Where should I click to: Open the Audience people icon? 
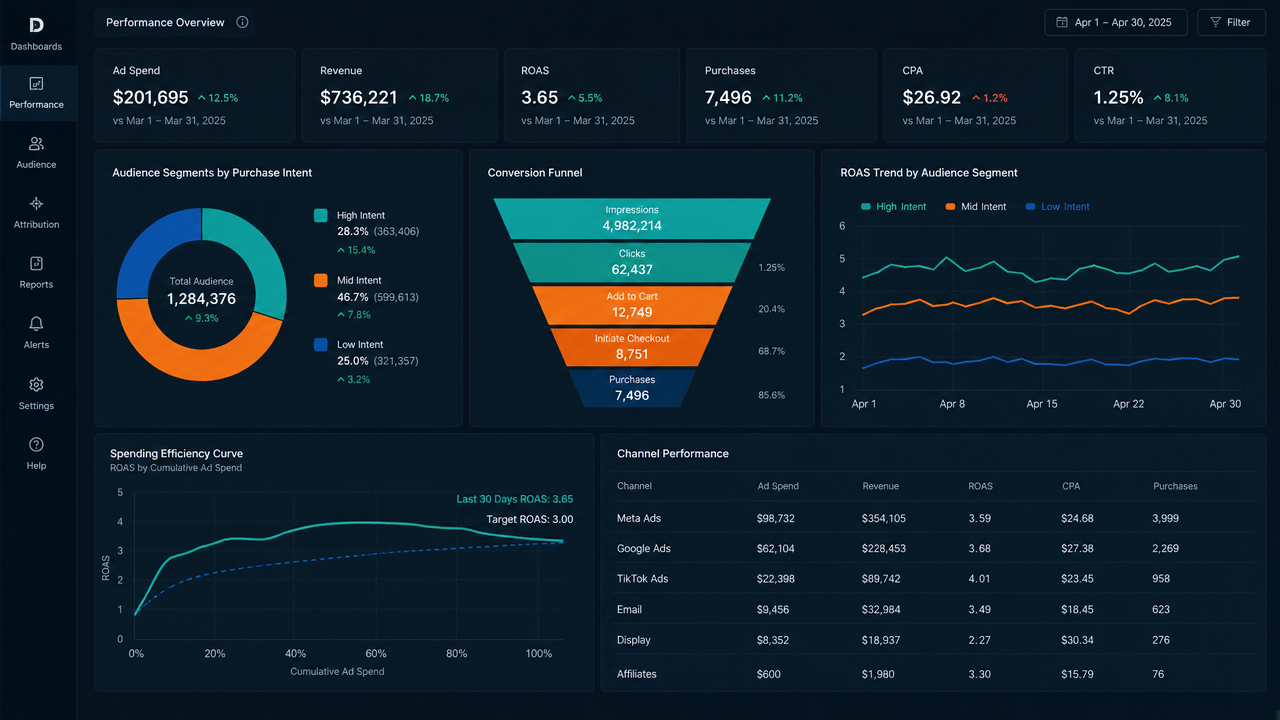(x=37, y=144)
